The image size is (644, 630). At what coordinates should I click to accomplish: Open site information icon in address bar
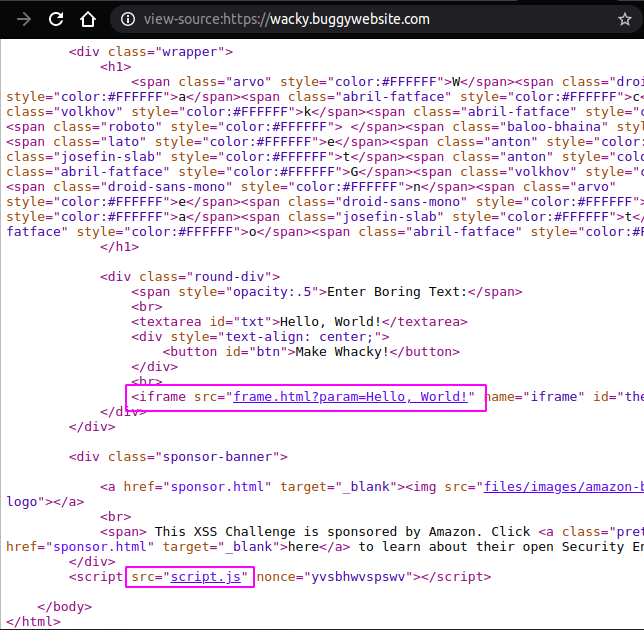(x=128, y=19)
